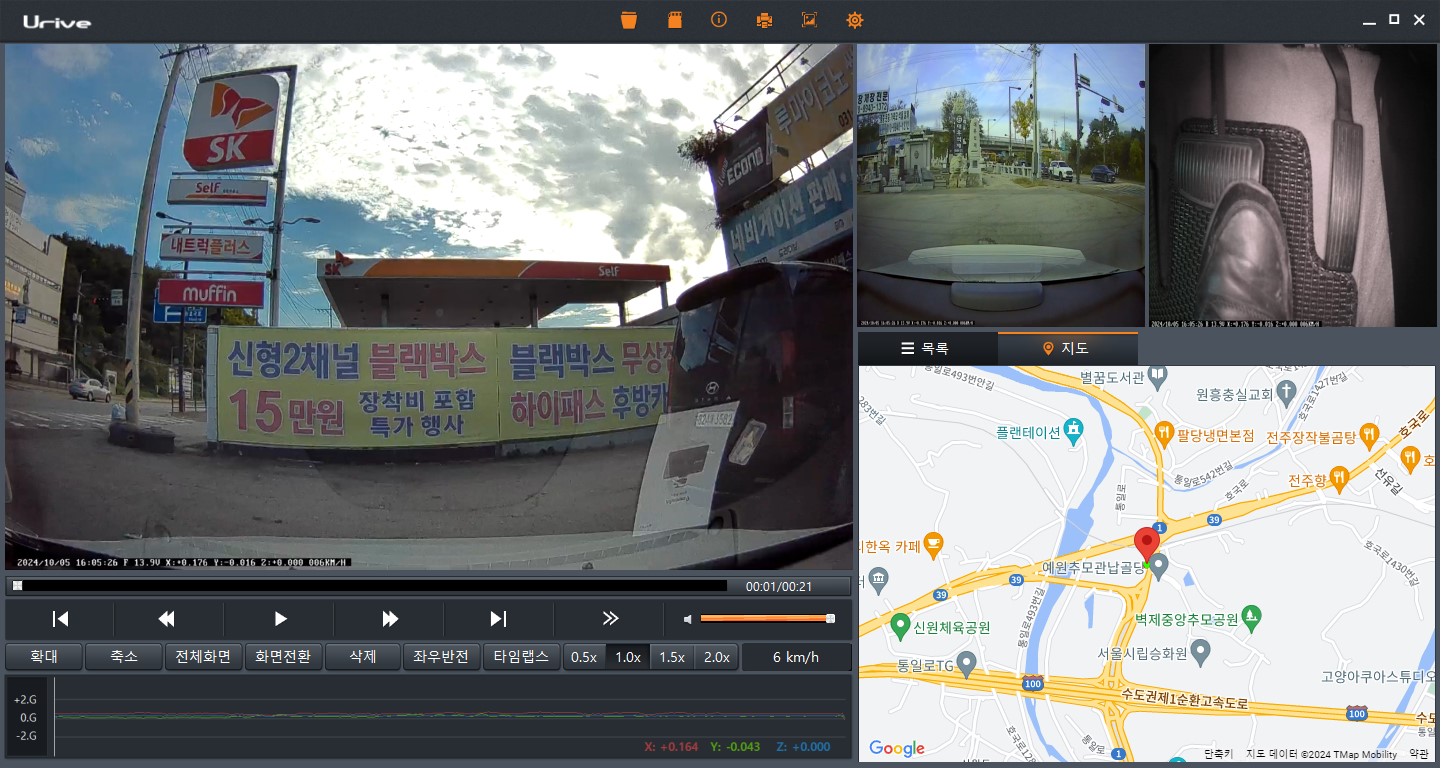Click the SD card icon
Image resolution: width=1441 pixels, height=768 pixels.
[x=674, y=20]
